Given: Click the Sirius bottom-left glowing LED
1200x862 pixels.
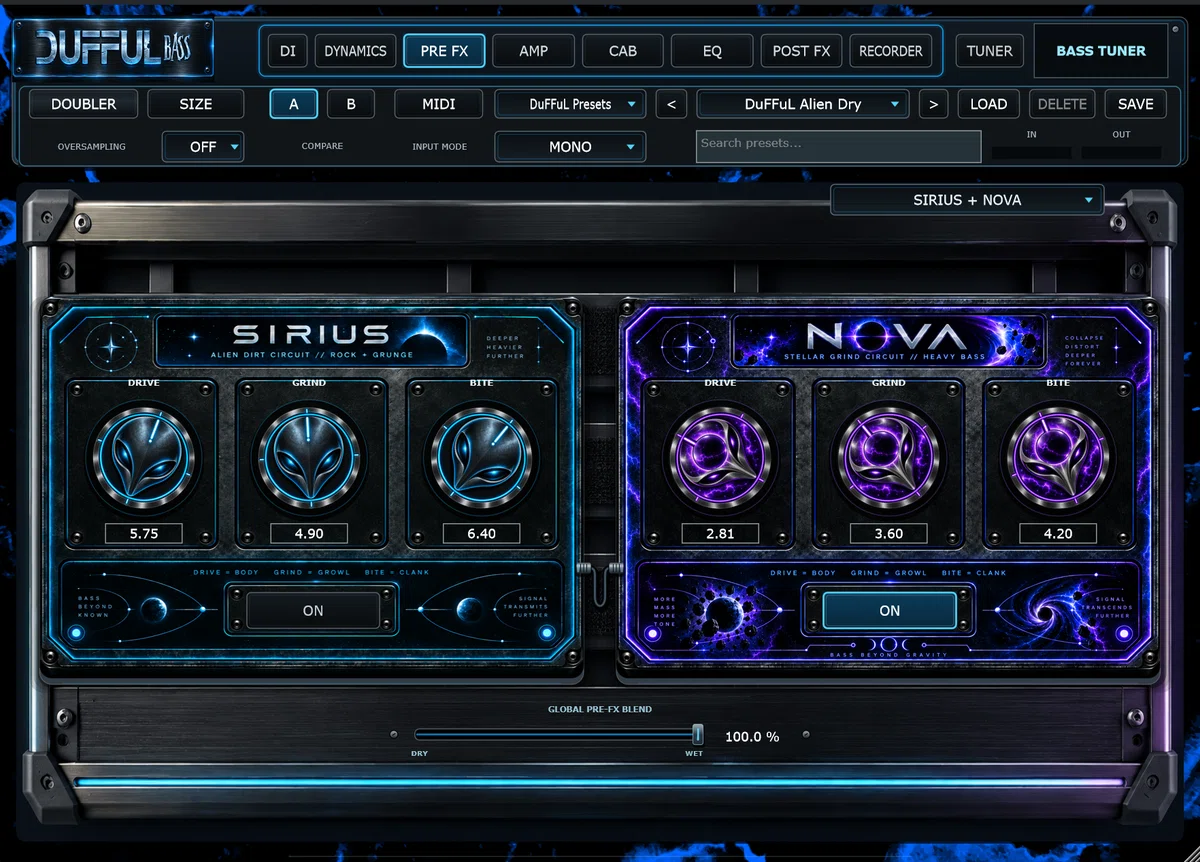Looking at the screenshot, I should (76, 633).
